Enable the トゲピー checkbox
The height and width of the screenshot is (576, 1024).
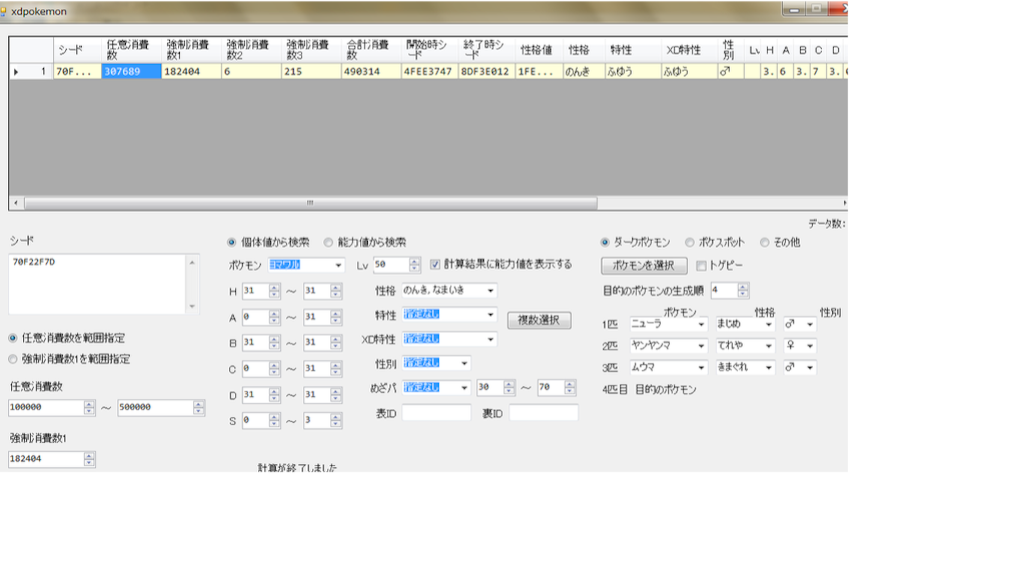click(701, 266)
